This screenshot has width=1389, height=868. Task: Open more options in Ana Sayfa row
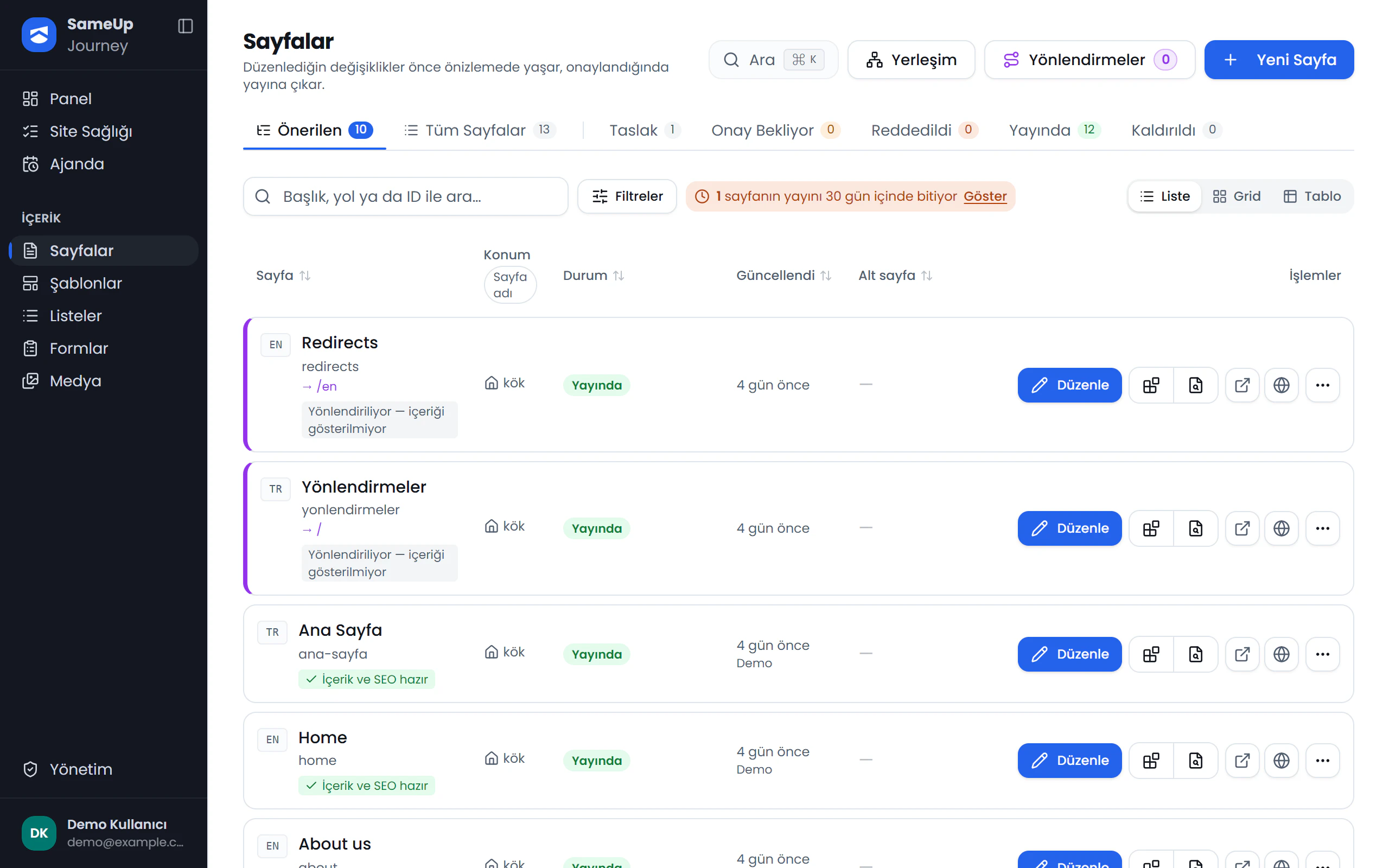tap(1322, 654)
